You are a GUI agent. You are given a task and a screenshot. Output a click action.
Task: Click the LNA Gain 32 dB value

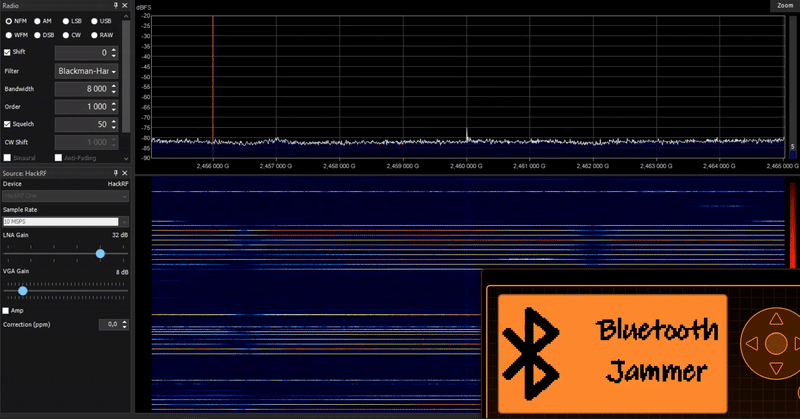click(120, 235)
